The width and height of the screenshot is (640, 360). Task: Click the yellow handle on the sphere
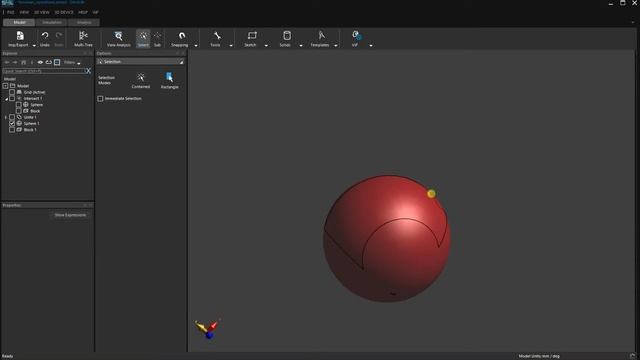(431, 194)
